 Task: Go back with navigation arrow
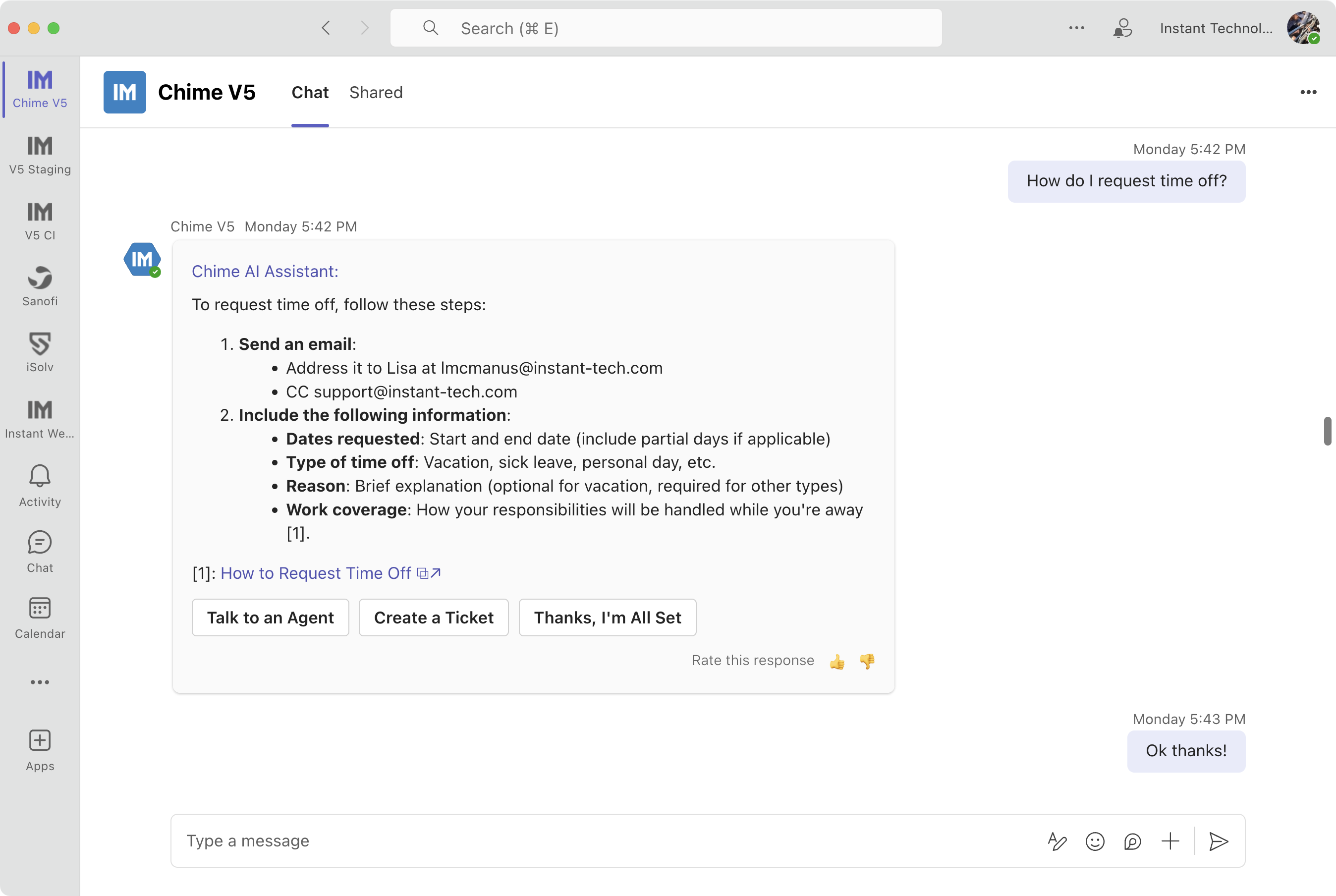point(326,28)
